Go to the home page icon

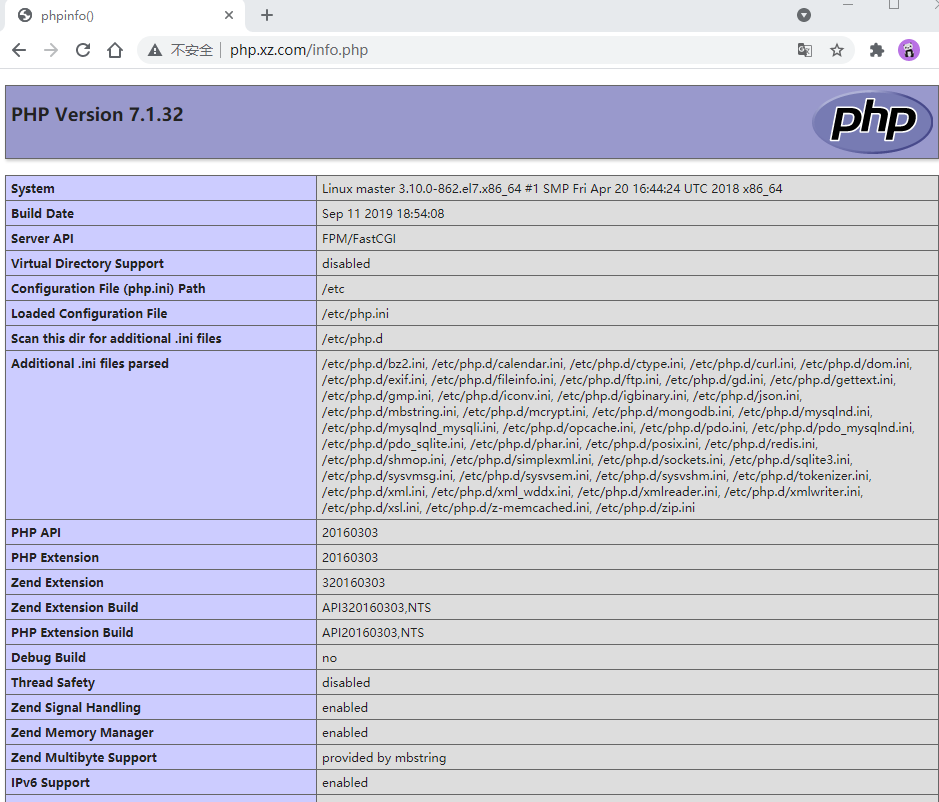[115, 50]
